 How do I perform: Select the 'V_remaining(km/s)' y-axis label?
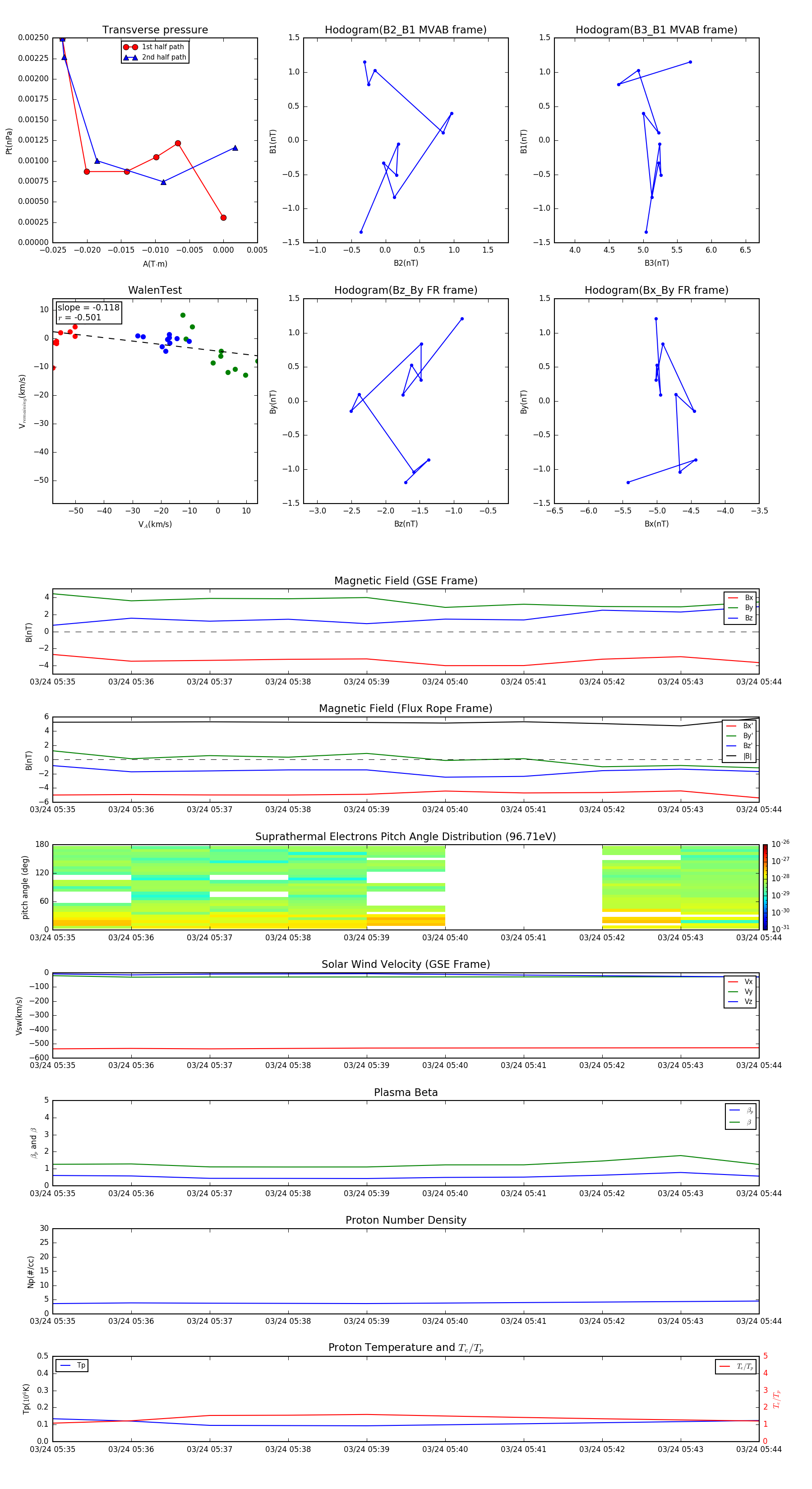[23, 401]
